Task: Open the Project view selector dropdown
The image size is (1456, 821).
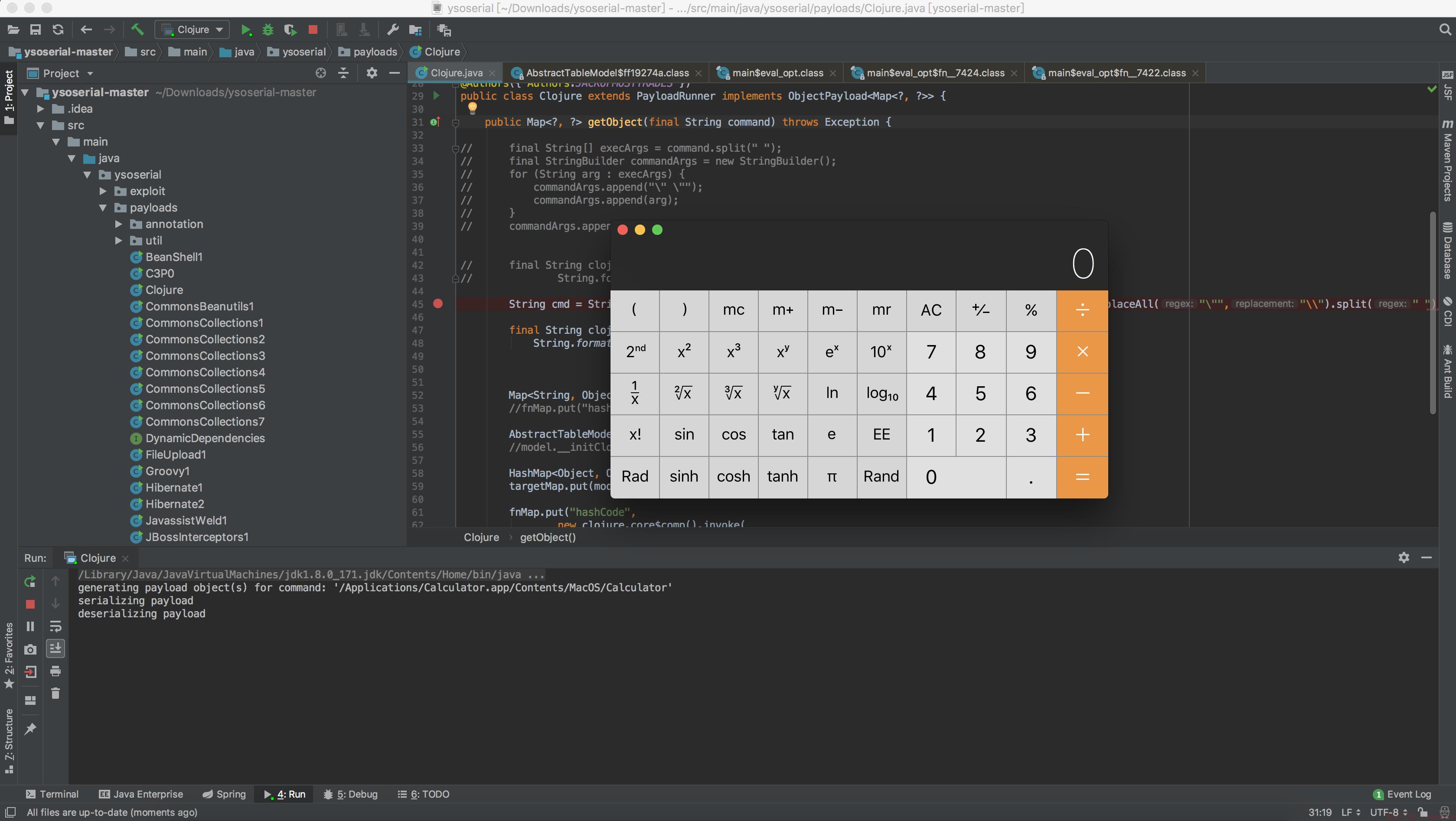Action: click(60, 73)
